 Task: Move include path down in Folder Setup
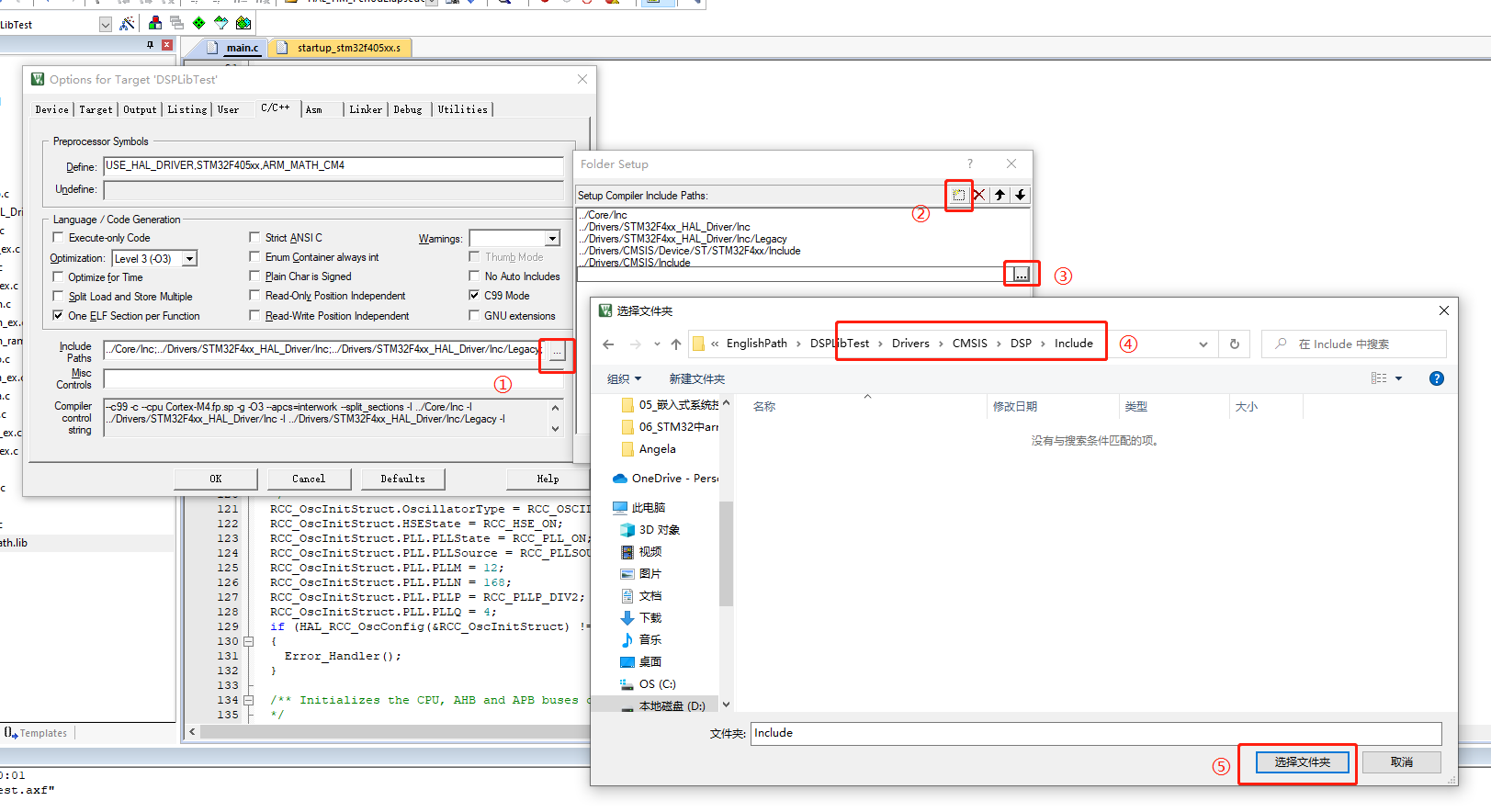coord(1020,195)
